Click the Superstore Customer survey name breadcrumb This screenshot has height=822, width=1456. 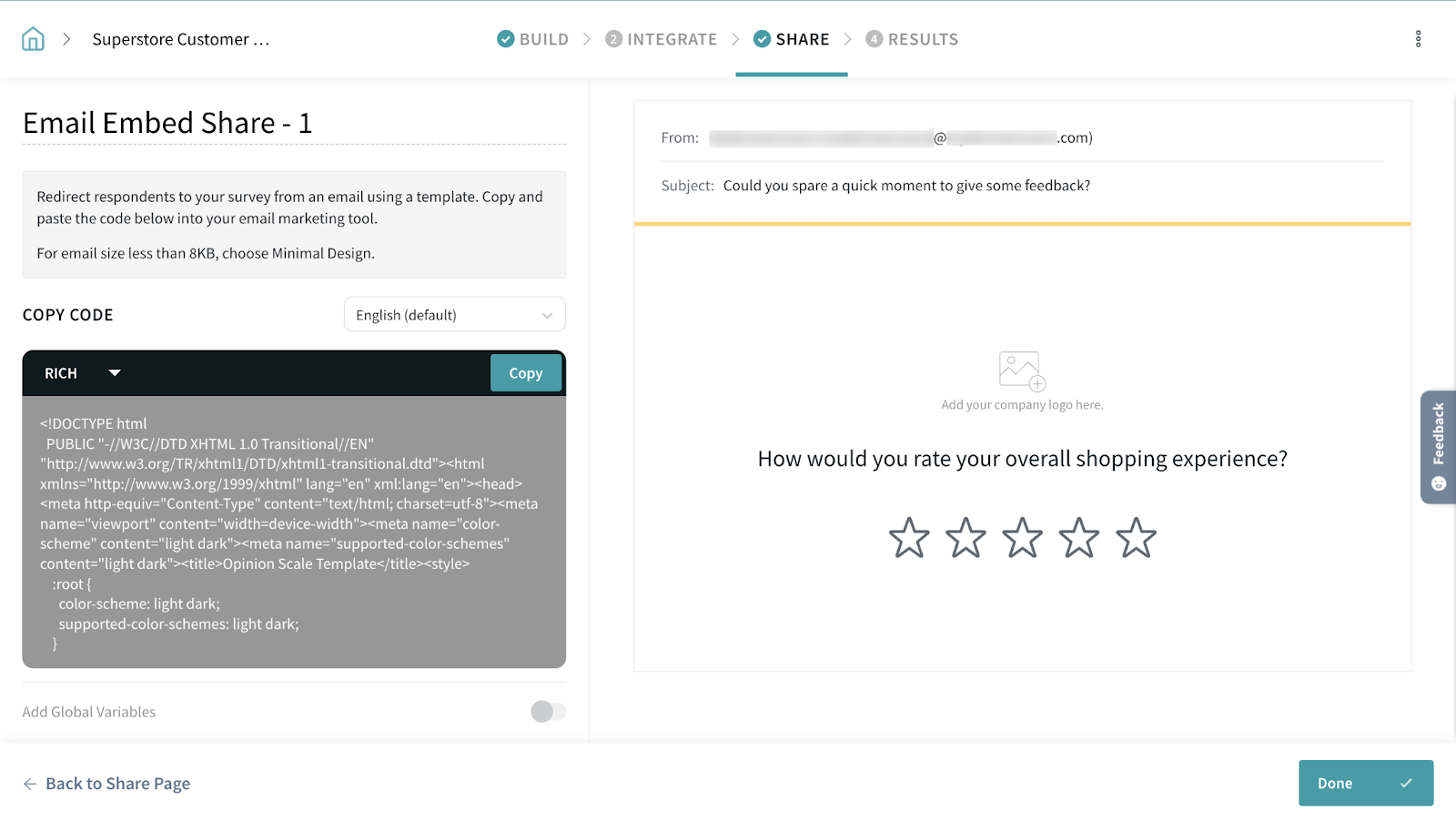[x=181, y=39]
